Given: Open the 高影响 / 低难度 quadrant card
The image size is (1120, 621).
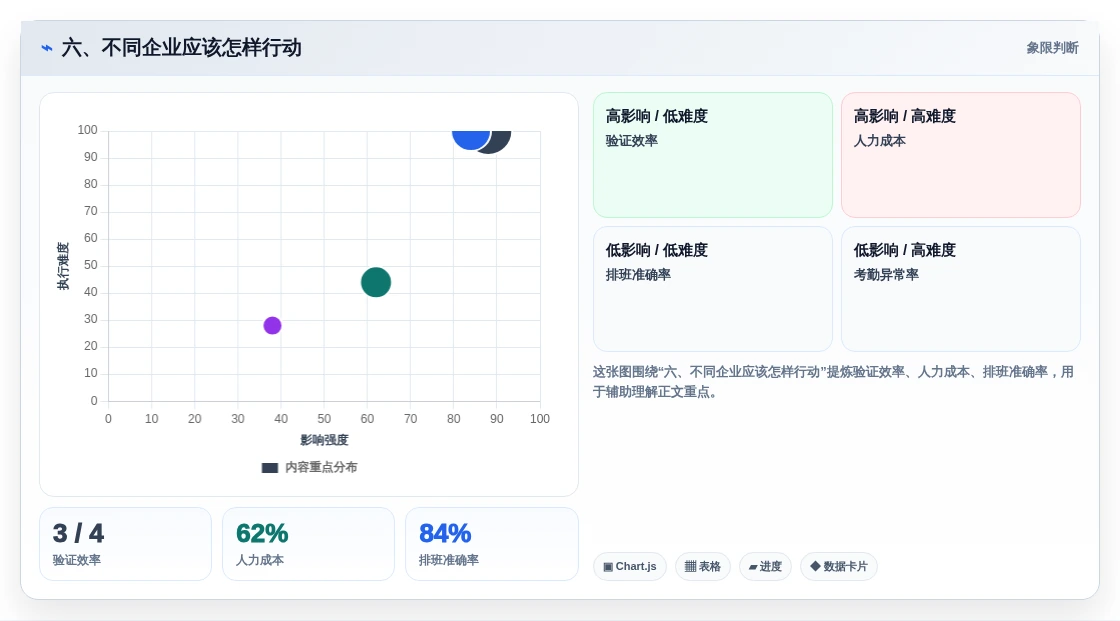Looking at the screenshot, I should coord(713,155).
